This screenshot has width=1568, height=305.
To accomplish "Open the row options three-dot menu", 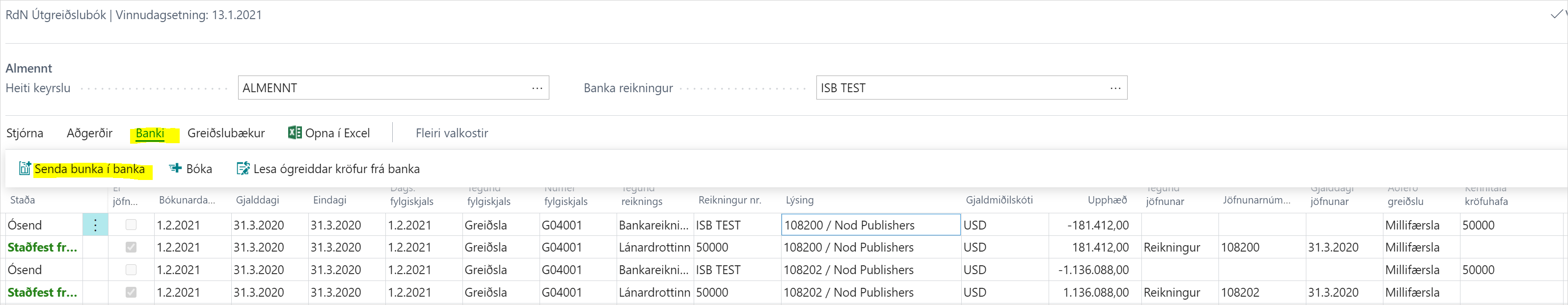I will pos(96,225).
